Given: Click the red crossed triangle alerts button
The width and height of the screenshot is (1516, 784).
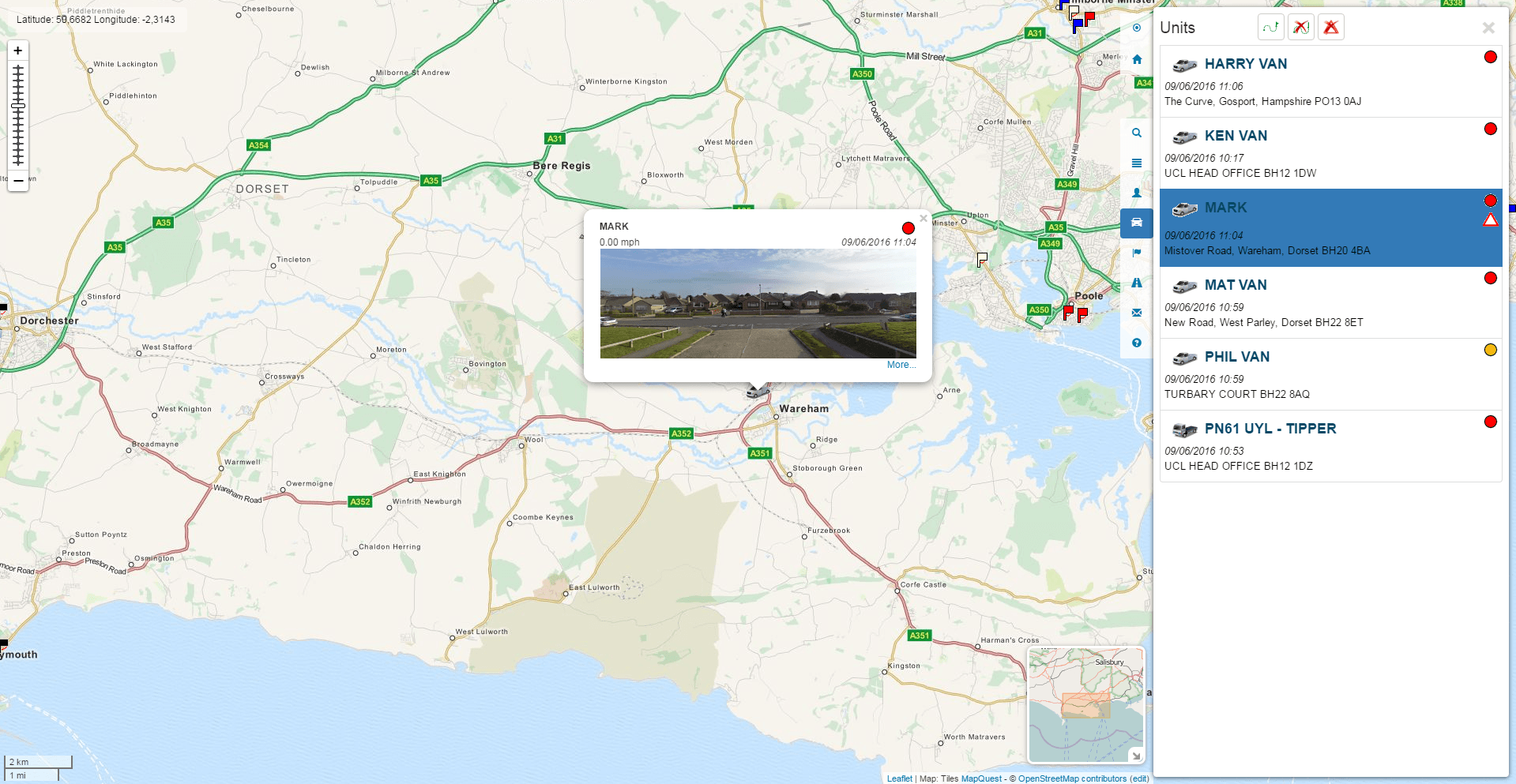Looking at the screenshot, I should pyautogui.click(x=1330, y=28).
